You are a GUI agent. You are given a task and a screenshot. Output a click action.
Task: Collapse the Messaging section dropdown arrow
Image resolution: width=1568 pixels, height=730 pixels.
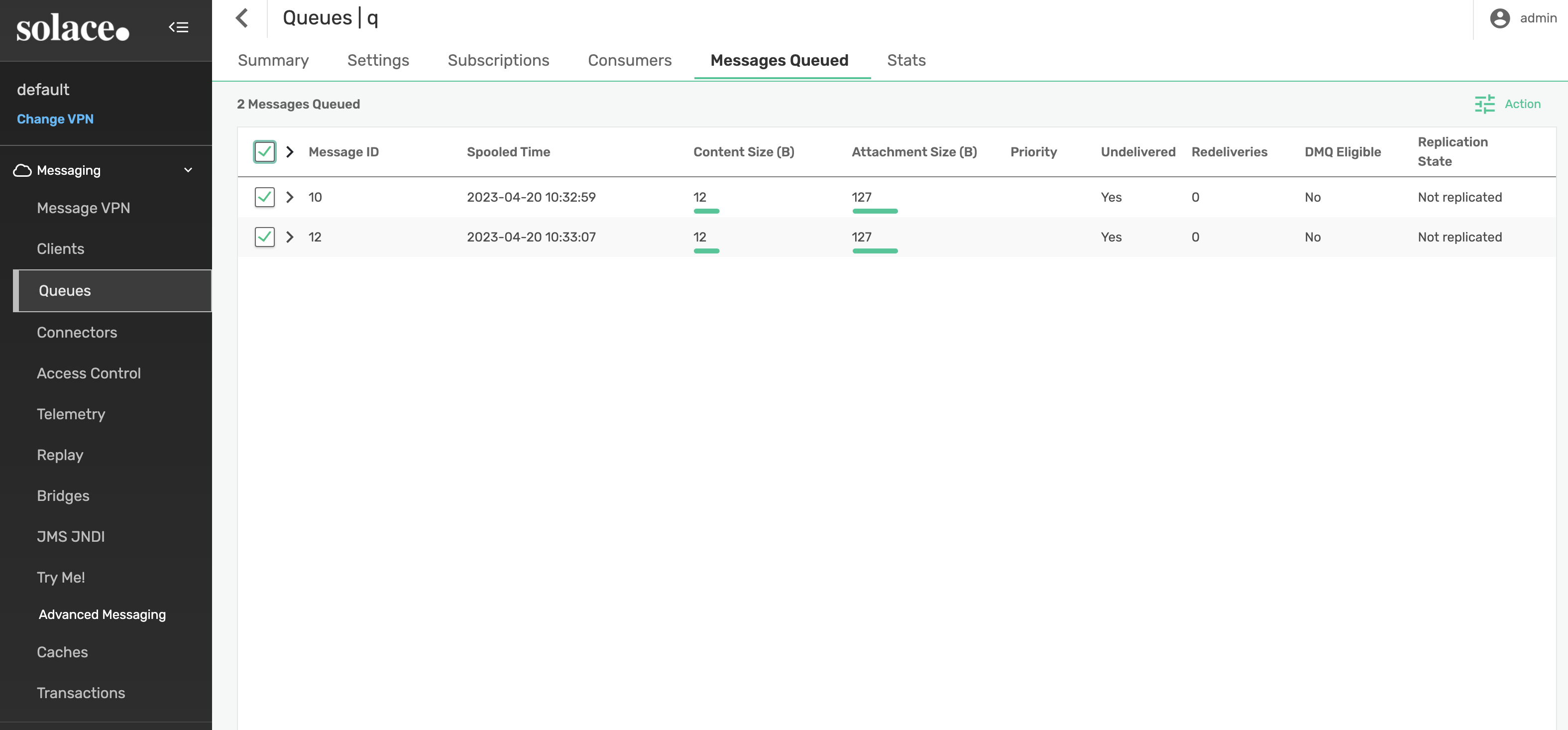point(188,170)
